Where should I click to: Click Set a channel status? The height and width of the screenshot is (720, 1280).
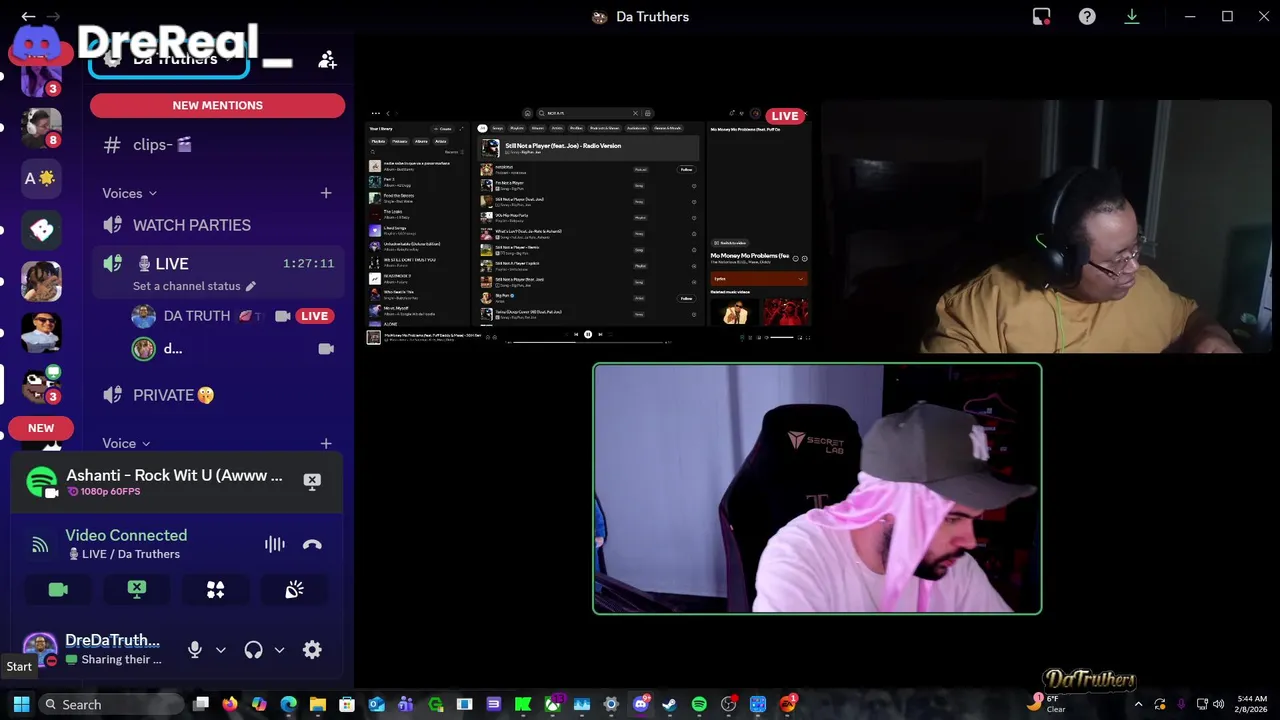[187, 286]
